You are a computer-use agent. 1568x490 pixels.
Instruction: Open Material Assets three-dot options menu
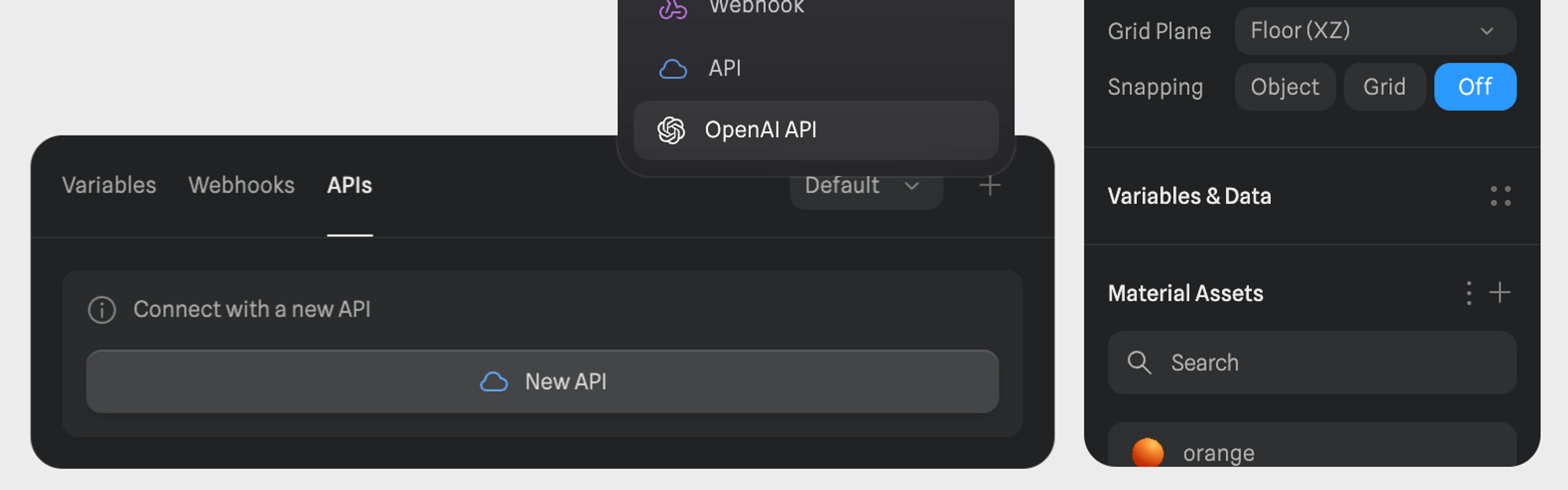1468,293
